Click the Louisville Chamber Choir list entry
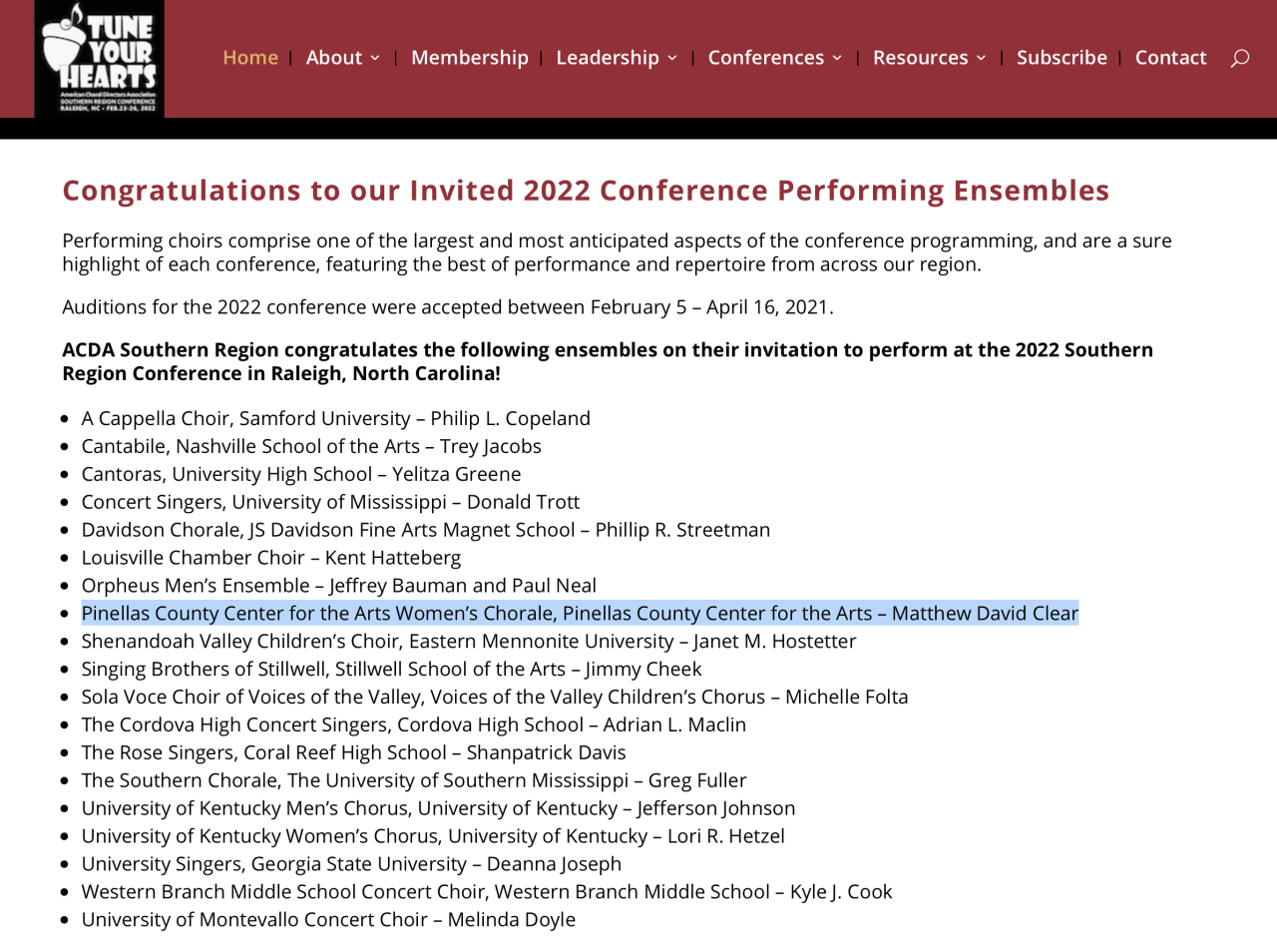This screenshot has width=1277, height=952. [271, 558]
